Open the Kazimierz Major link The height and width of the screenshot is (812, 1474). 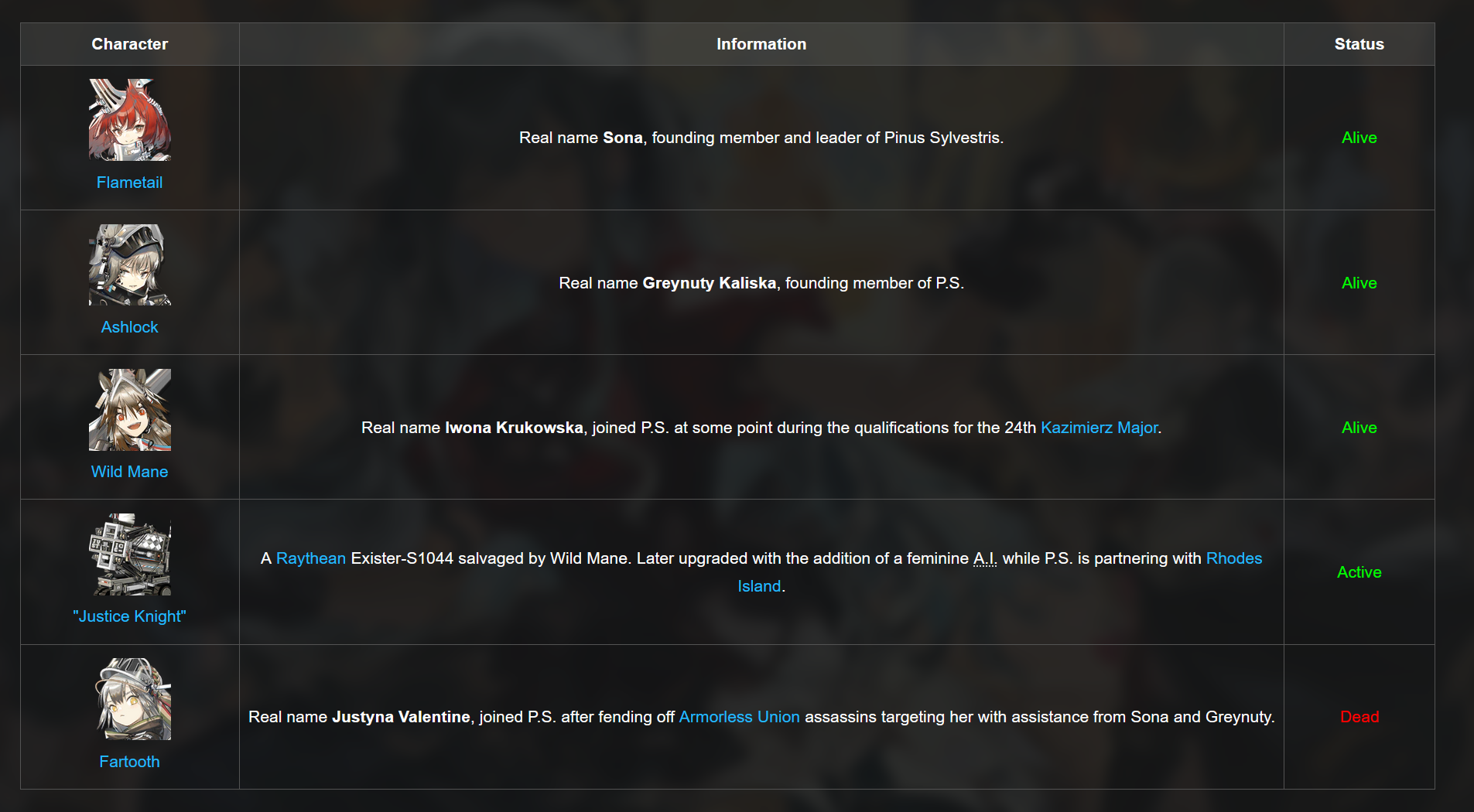[x=1100, y=428]
